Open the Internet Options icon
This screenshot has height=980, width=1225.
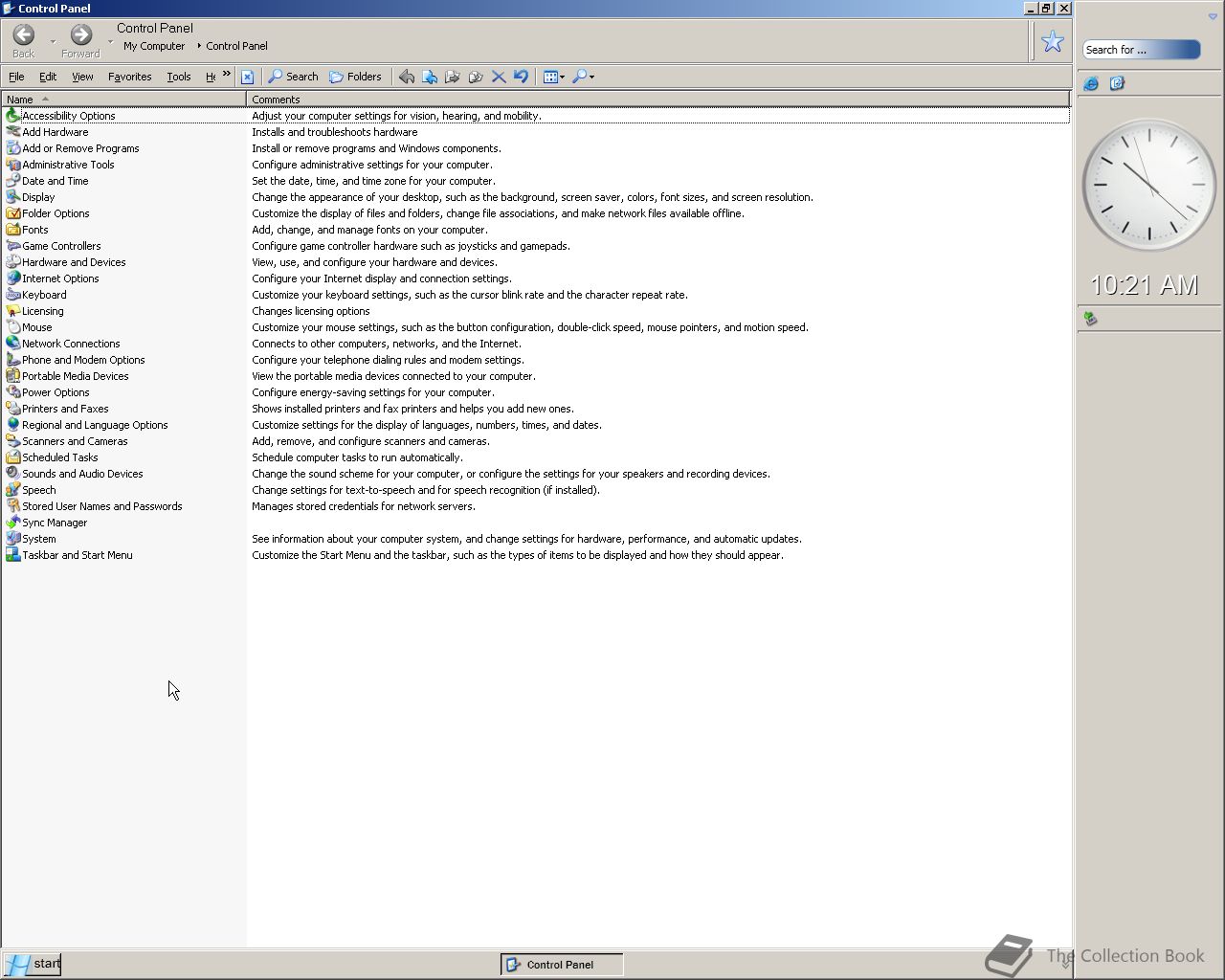point(12,278)
